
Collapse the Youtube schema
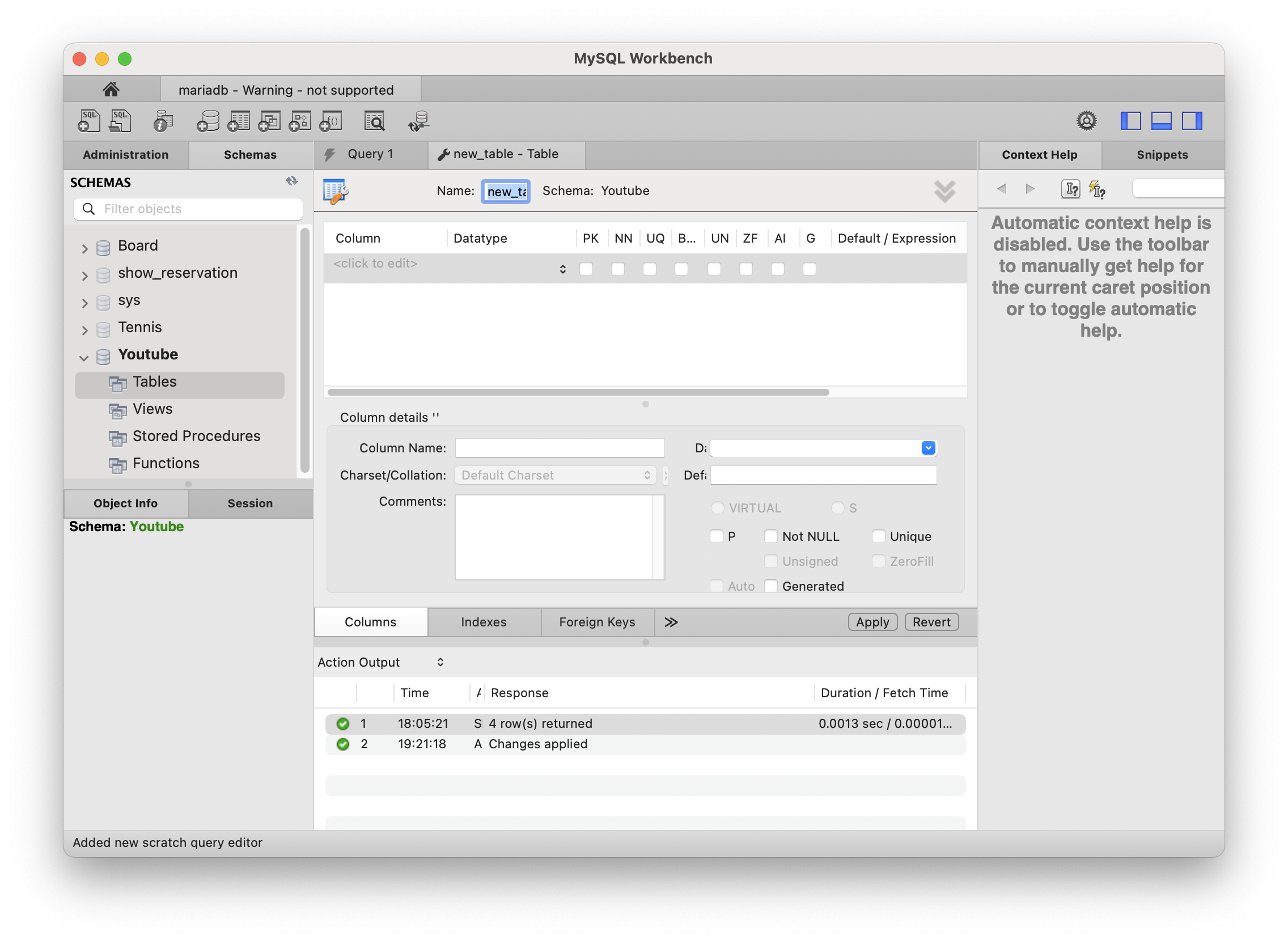coord(84,358)
